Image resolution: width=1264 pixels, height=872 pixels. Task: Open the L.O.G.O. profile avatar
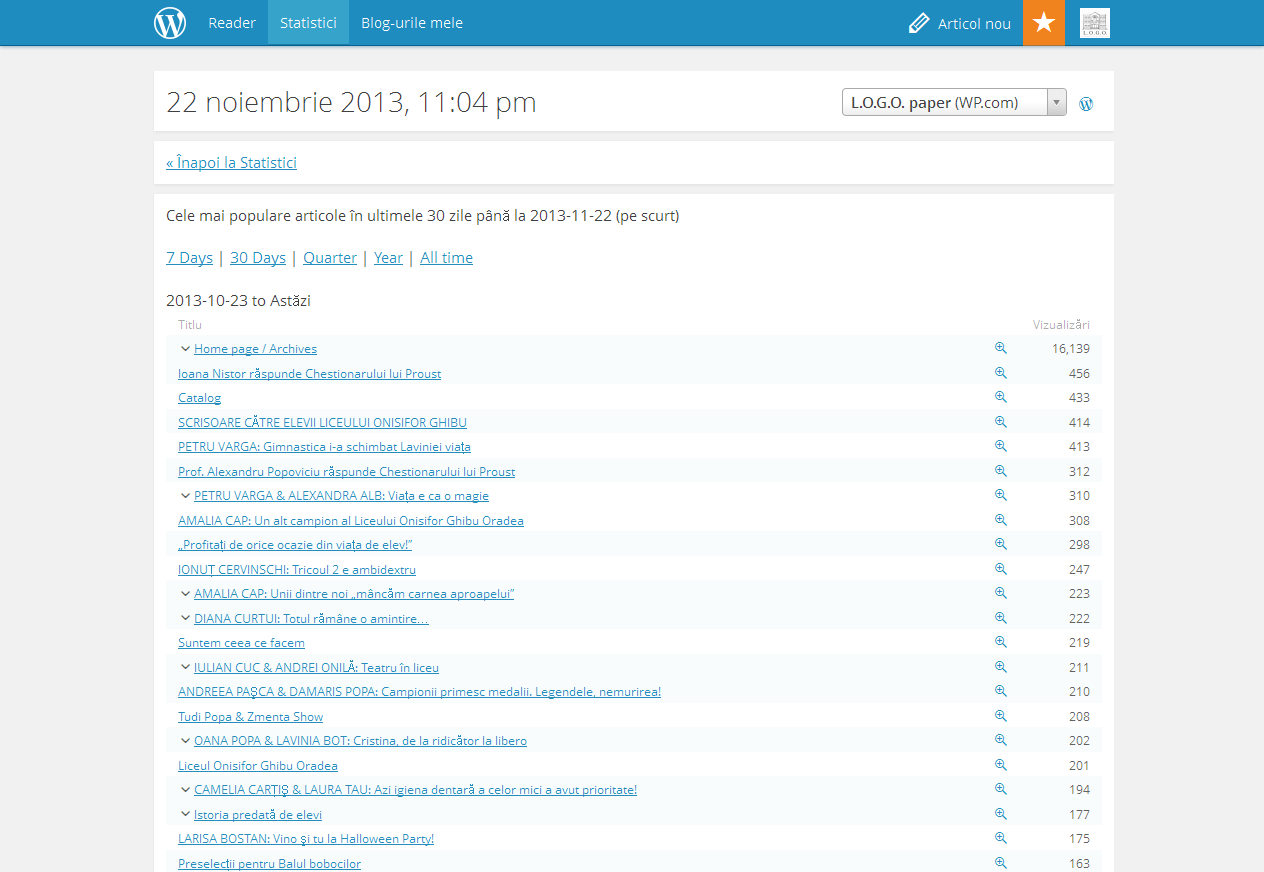[1094, 23]
